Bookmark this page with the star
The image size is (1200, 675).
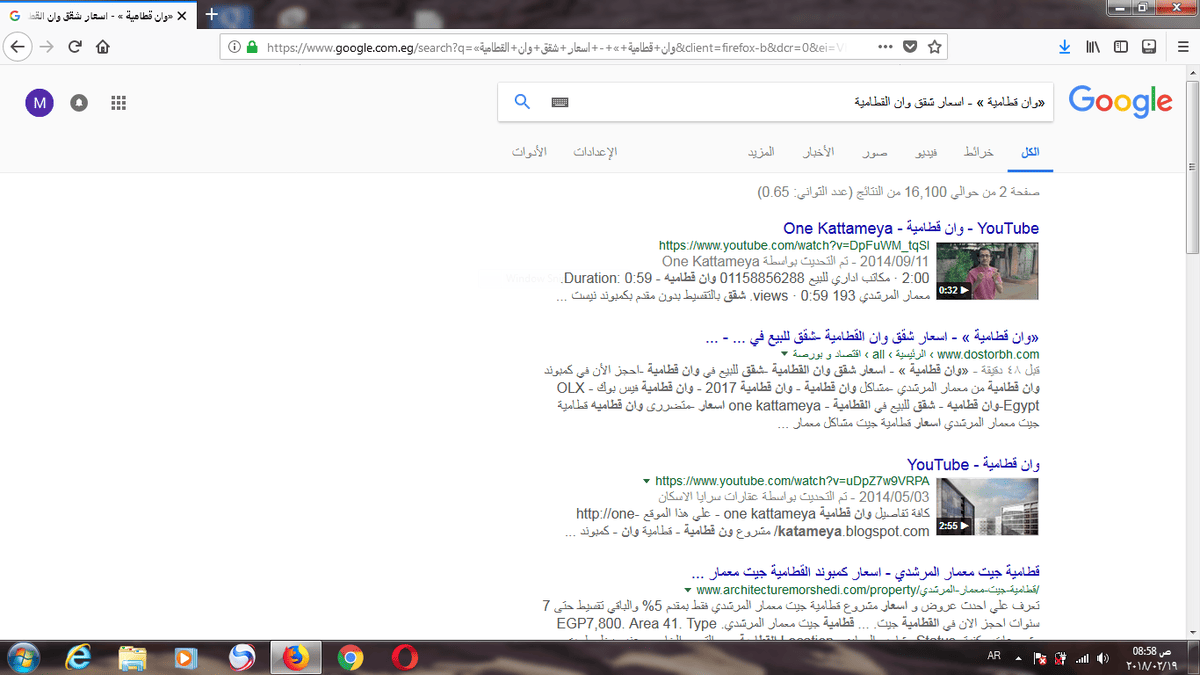click(x=935, y=47)
